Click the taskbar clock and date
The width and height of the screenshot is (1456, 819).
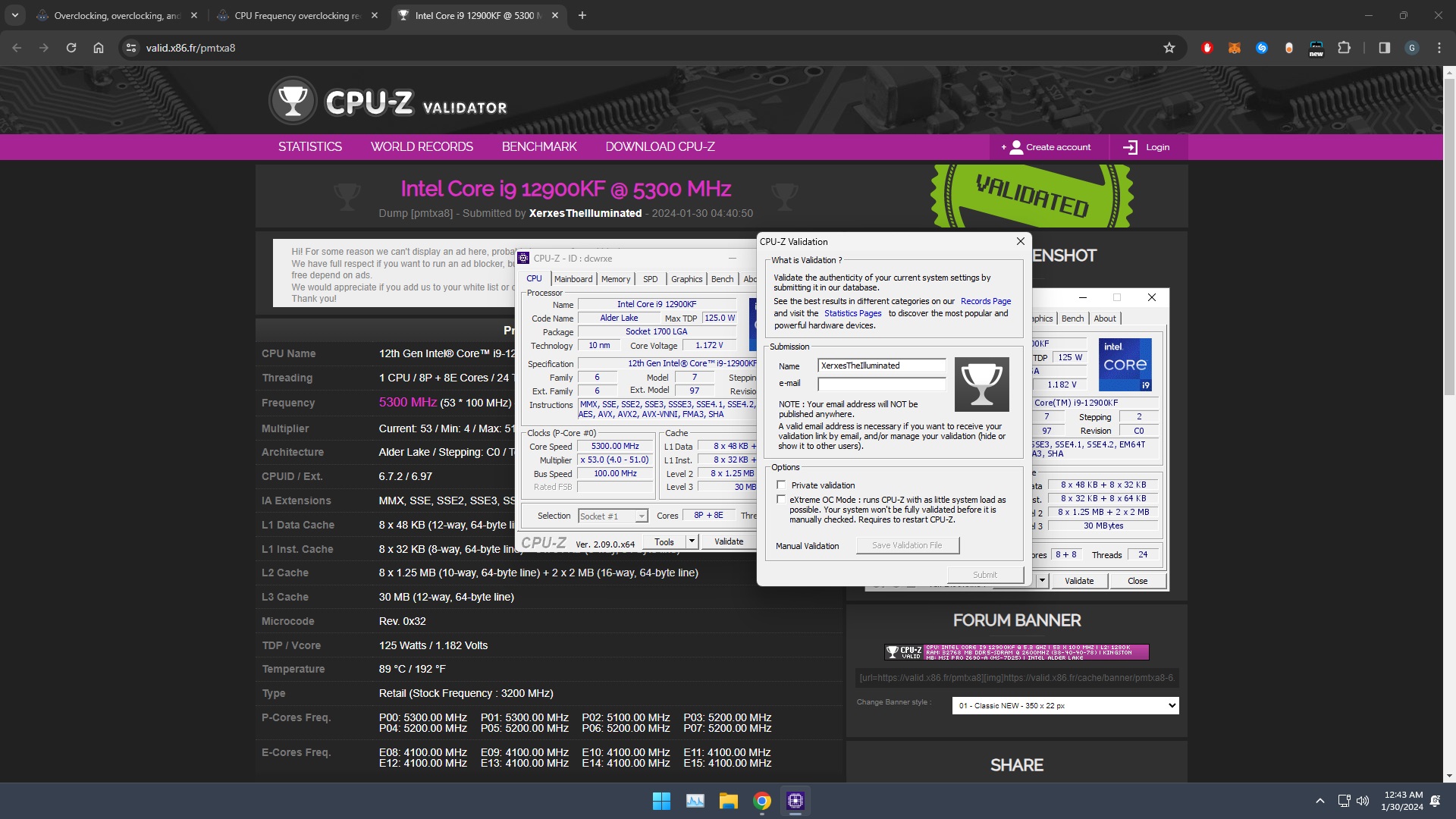tap(1402, 801)
